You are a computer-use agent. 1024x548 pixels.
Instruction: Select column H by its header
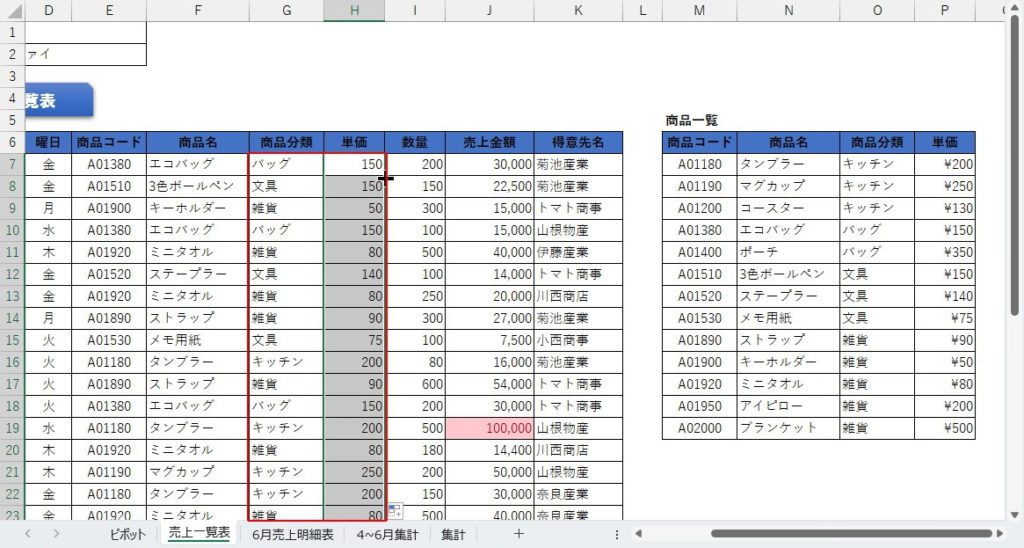(354, 10)
